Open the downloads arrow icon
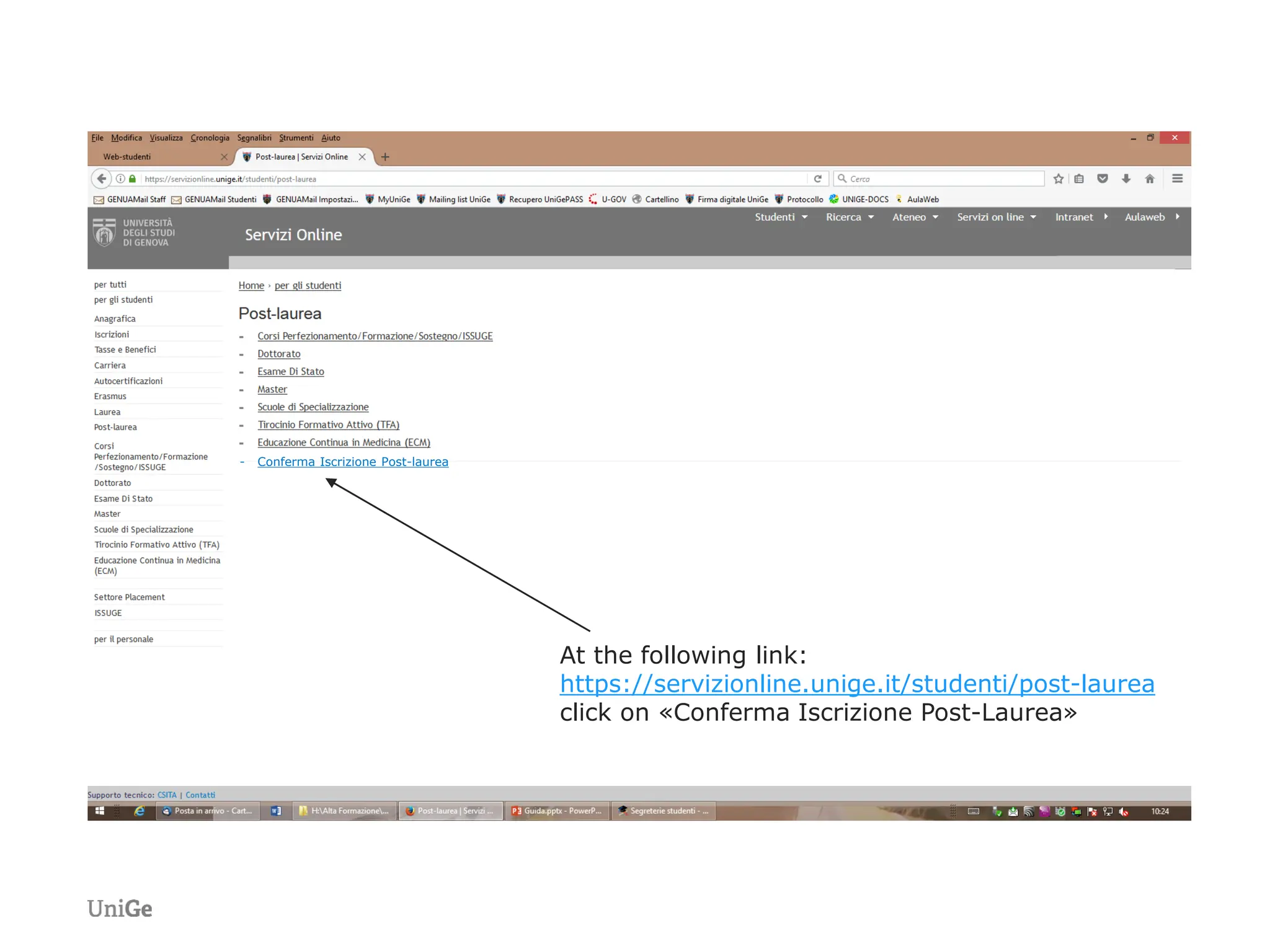 tap(1126, 178)
